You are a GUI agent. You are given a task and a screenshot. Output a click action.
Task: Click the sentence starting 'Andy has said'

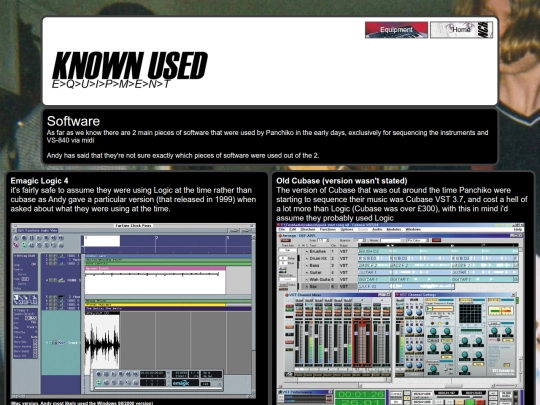point(183,155)
